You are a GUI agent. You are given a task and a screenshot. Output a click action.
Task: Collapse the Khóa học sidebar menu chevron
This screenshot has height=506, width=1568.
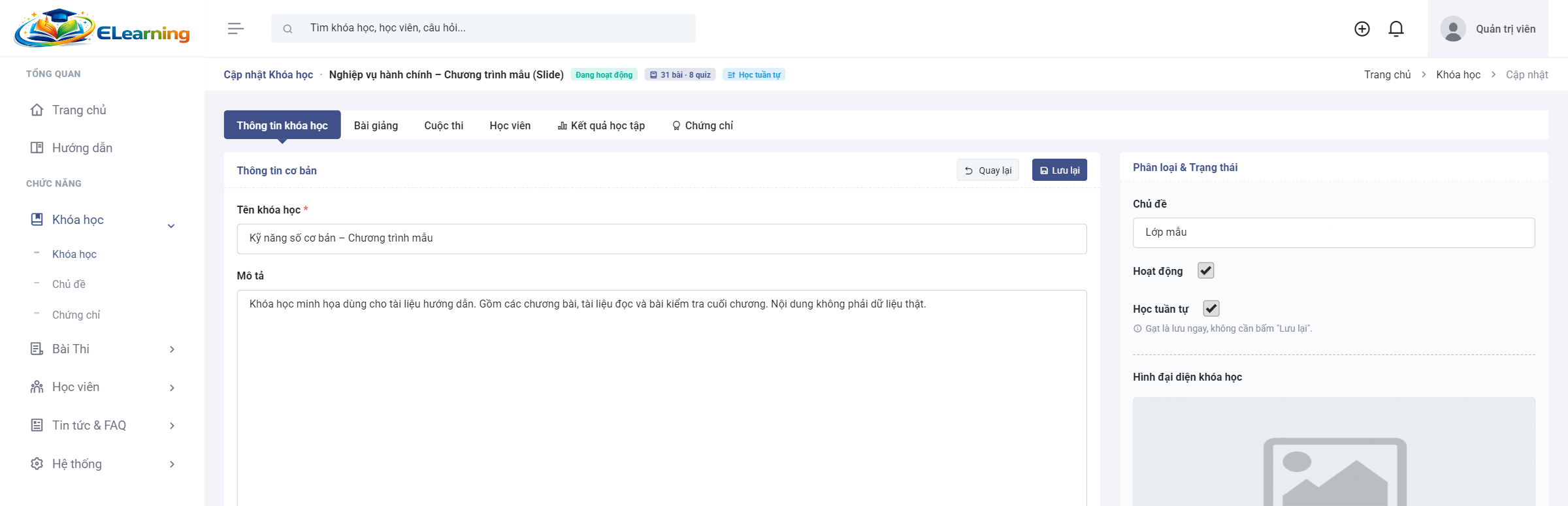coord(171,226)
